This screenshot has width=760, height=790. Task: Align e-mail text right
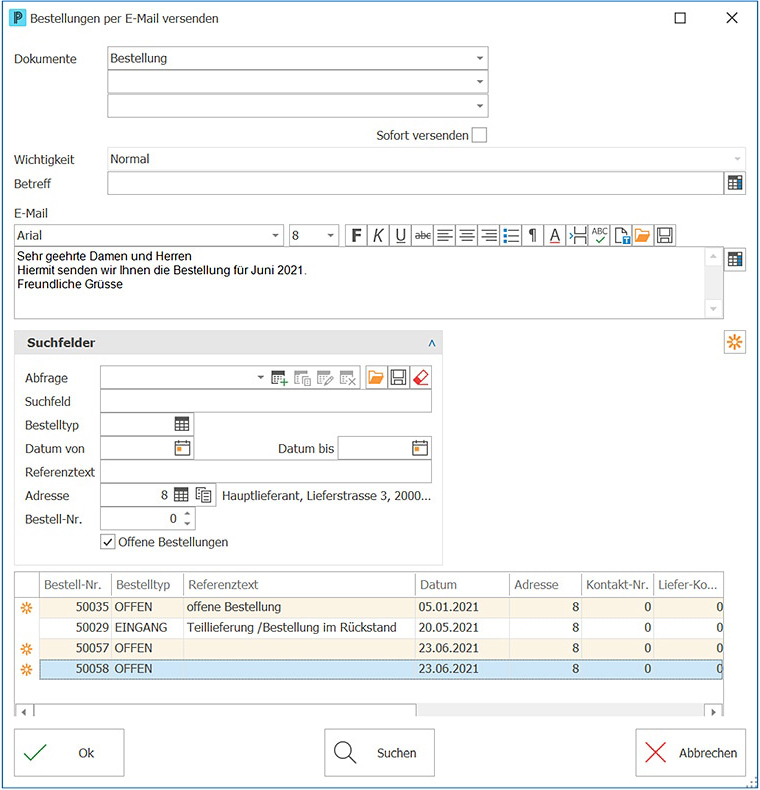[x=489, y=236]
